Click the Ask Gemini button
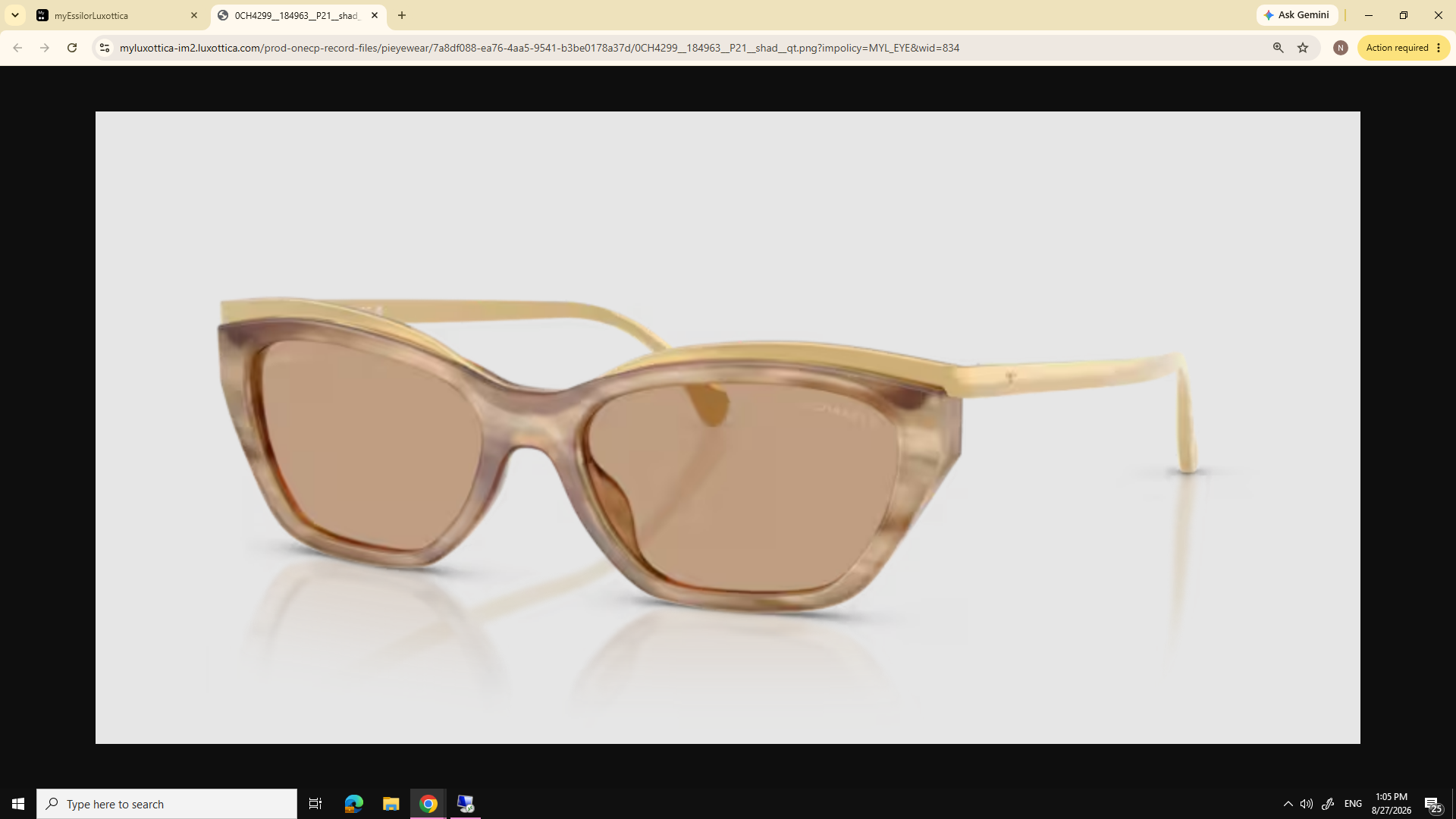This screenshot has height=819, width=1456. [x=1297, y=15]
